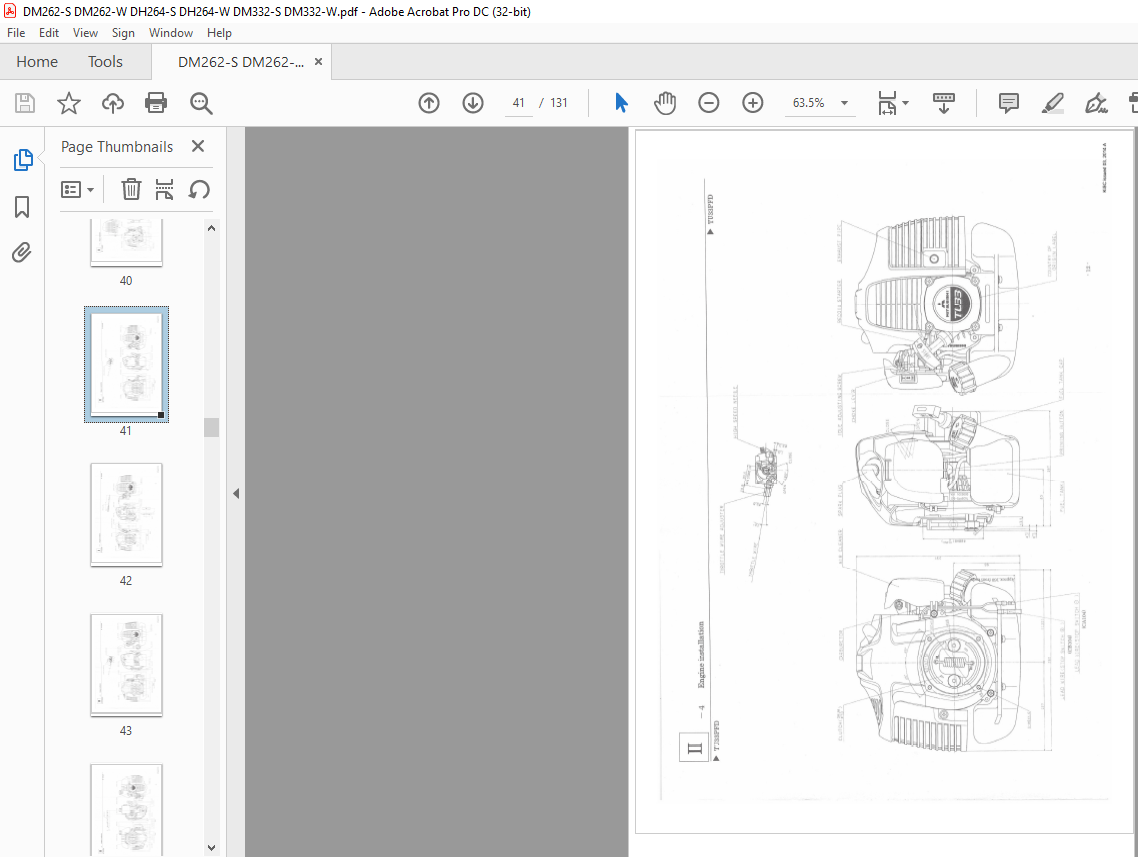Open the 63.5% zoom level dropdown
1138x857 pixels.
tap(844, 103)
